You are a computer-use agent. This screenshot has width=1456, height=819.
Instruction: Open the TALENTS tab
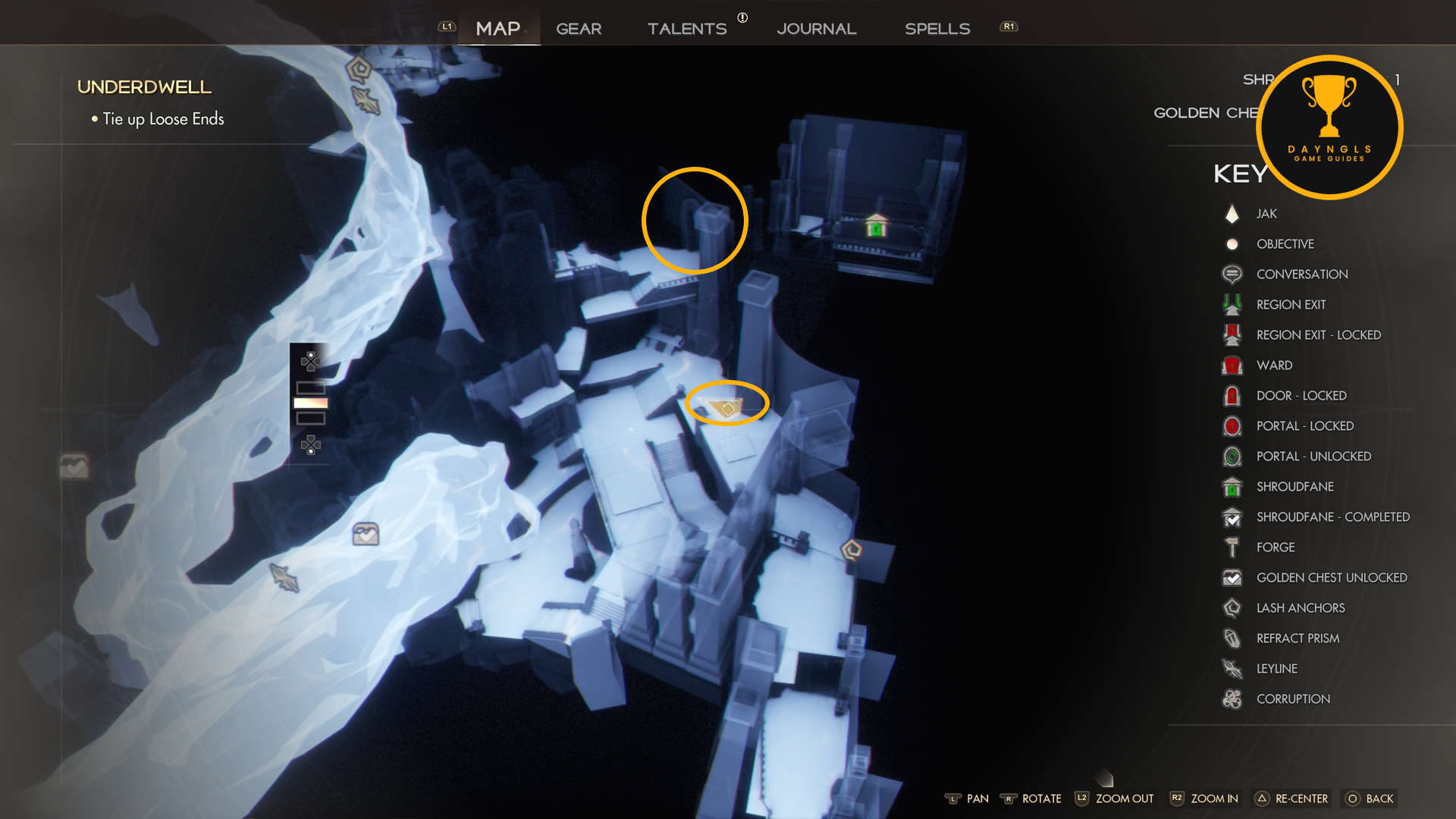[x=686, y=29]
